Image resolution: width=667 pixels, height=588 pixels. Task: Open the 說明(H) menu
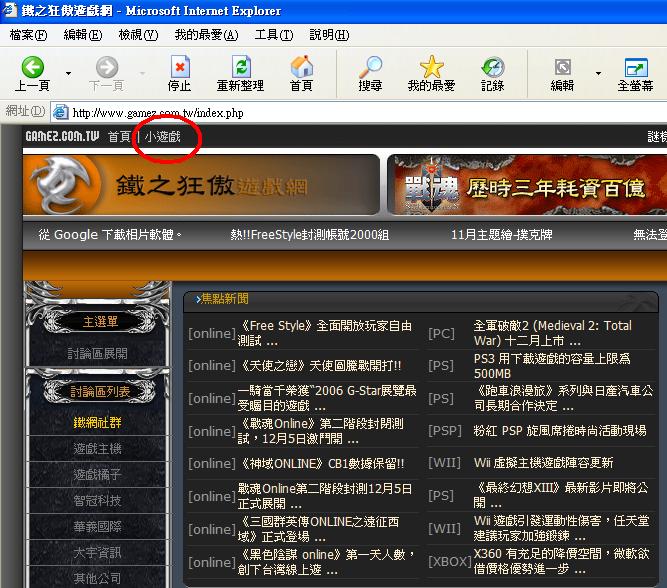coord(329,34)
